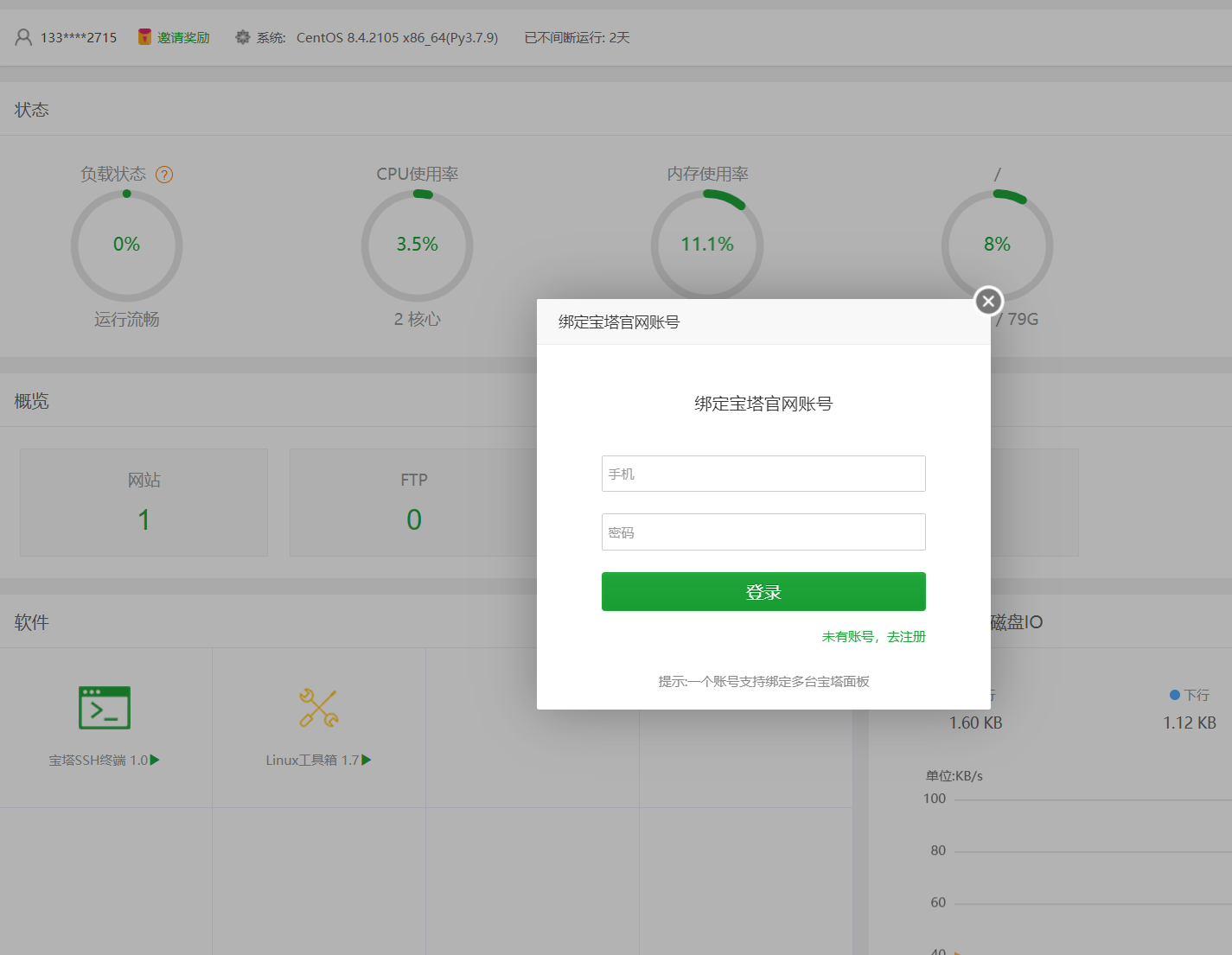Click the gear icon next to 系统
This screenshot has width=1232, height=955.
(x=243, y=37)
